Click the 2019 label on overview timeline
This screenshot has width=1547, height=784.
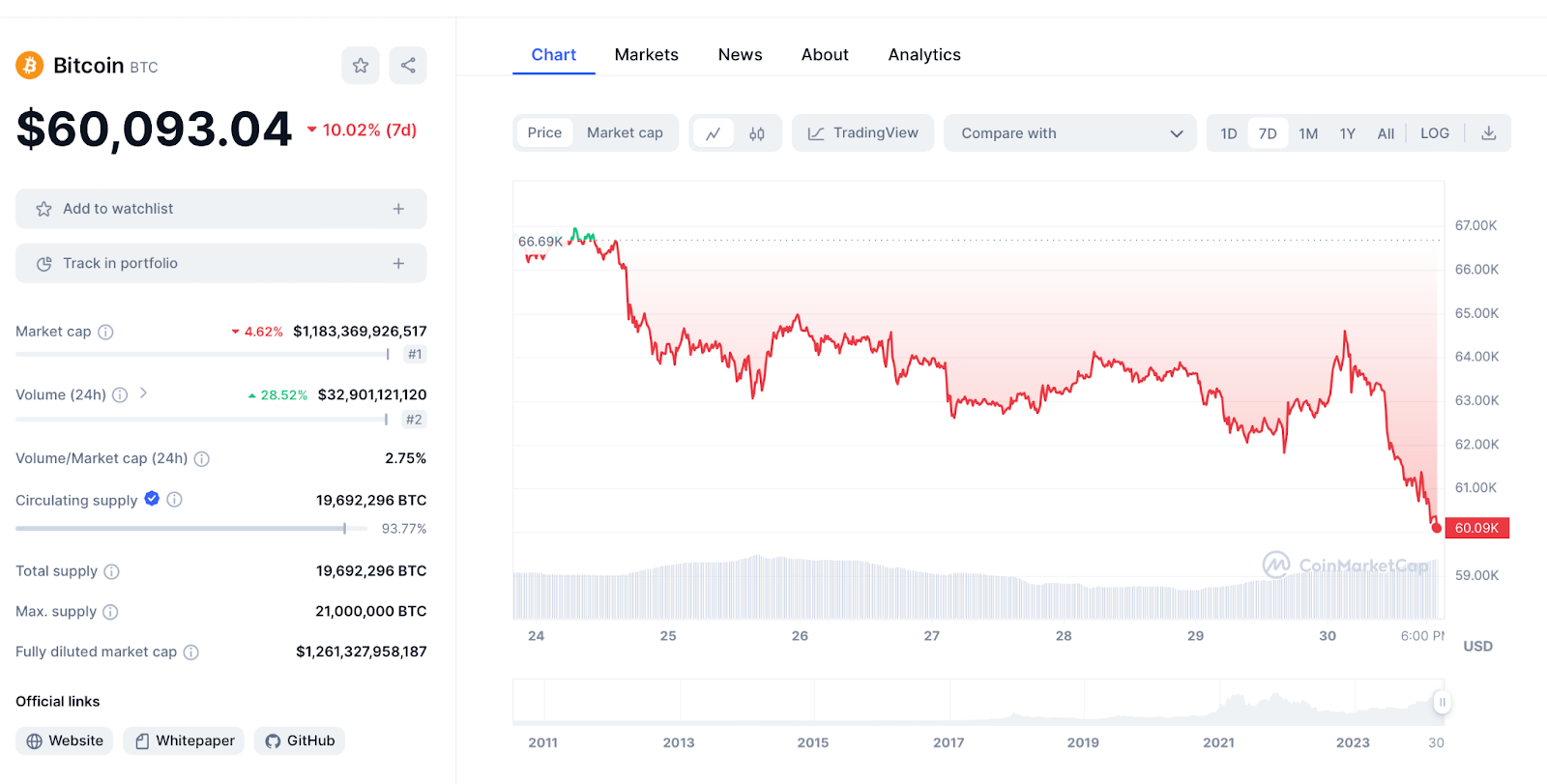(x=1083, y=742)
